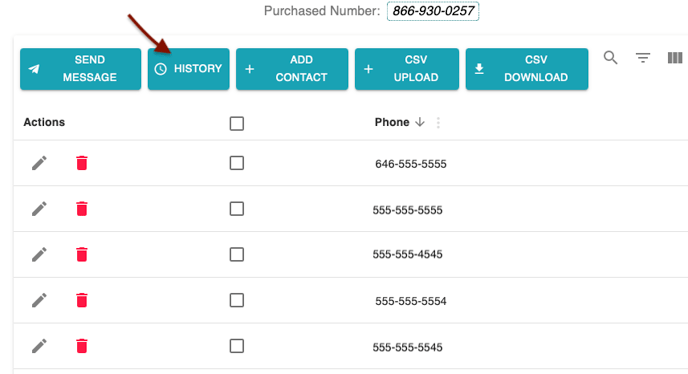Click the purchased number 866-930-0257 field
Viewport: 688px width, 374px height.
coord(433,11)
